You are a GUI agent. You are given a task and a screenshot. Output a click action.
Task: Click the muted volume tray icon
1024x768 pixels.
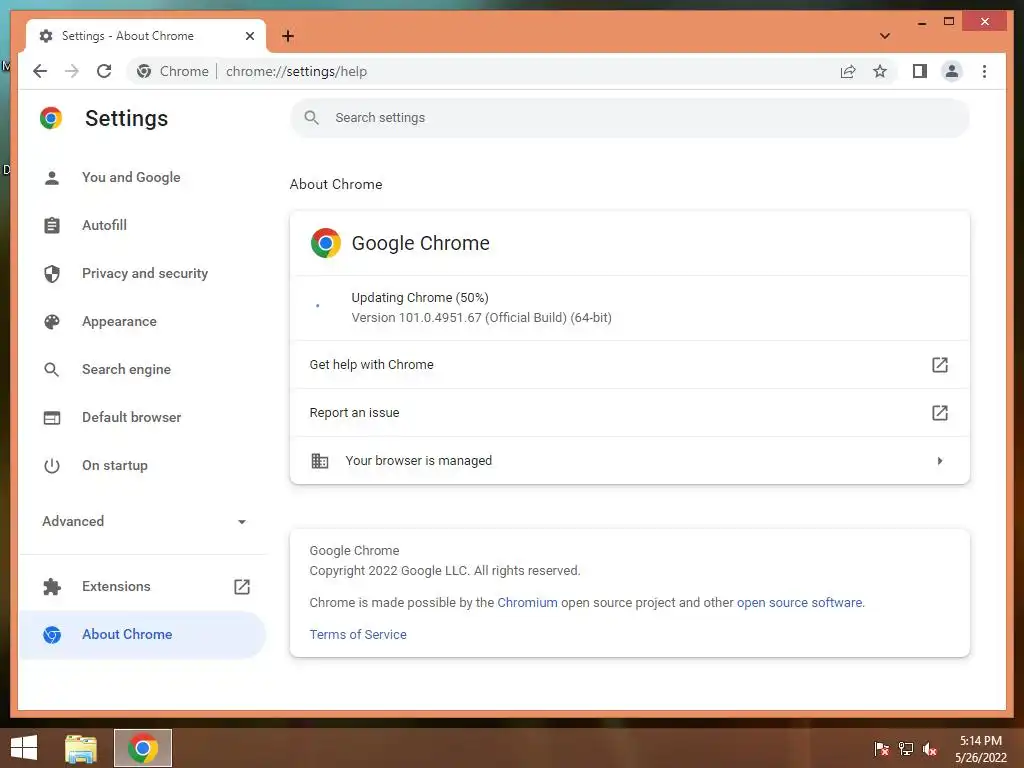click(930, 748)
